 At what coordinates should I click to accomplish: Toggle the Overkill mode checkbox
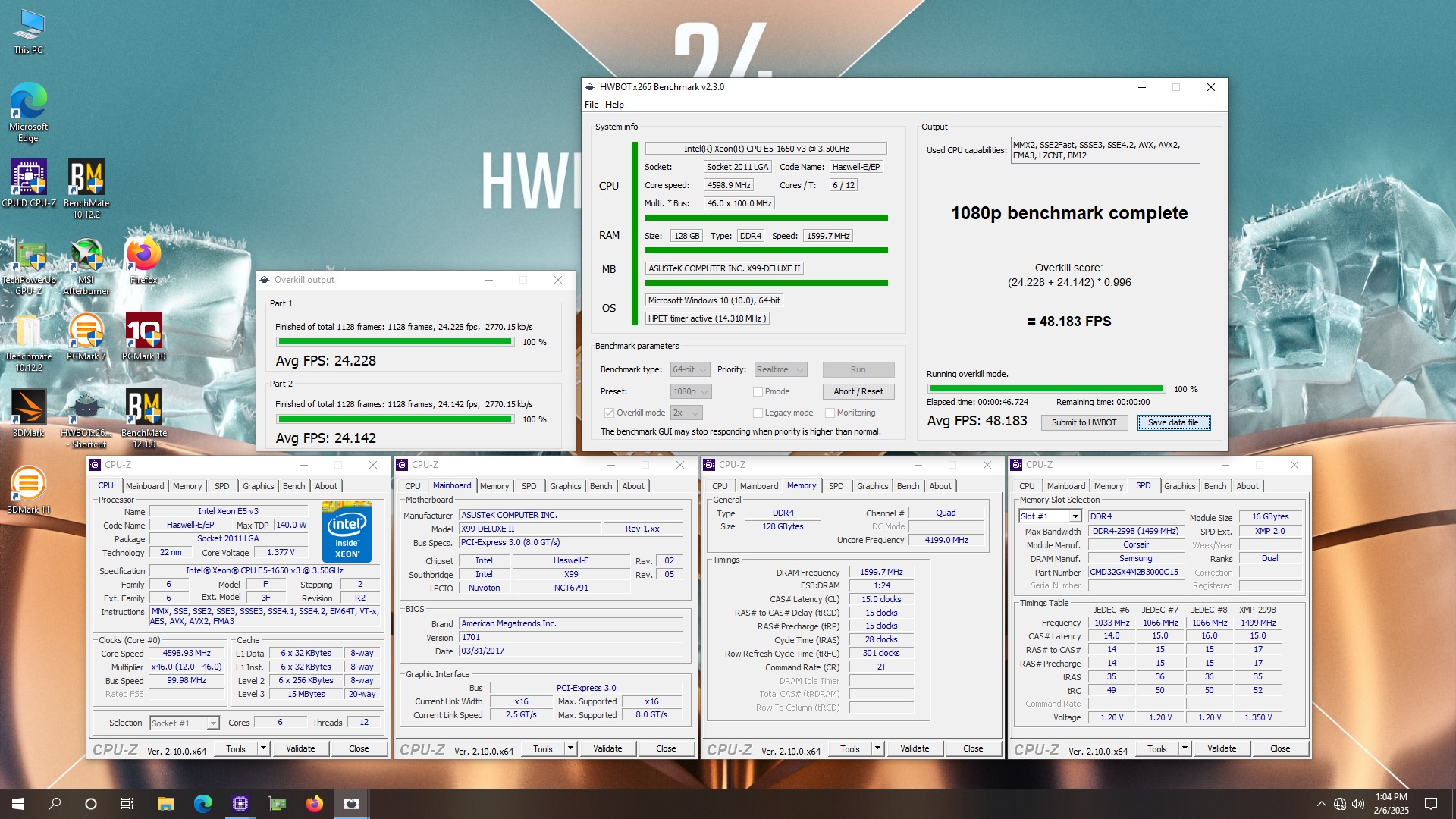pos(608,413)
